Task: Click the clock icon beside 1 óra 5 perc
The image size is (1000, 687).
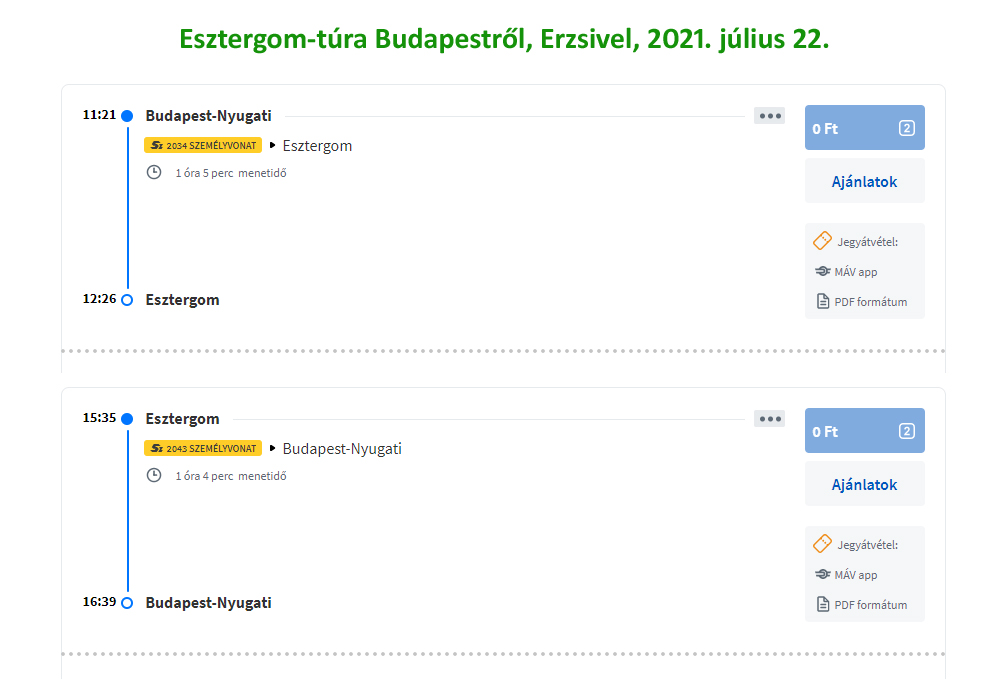Action: pos(154,172)
